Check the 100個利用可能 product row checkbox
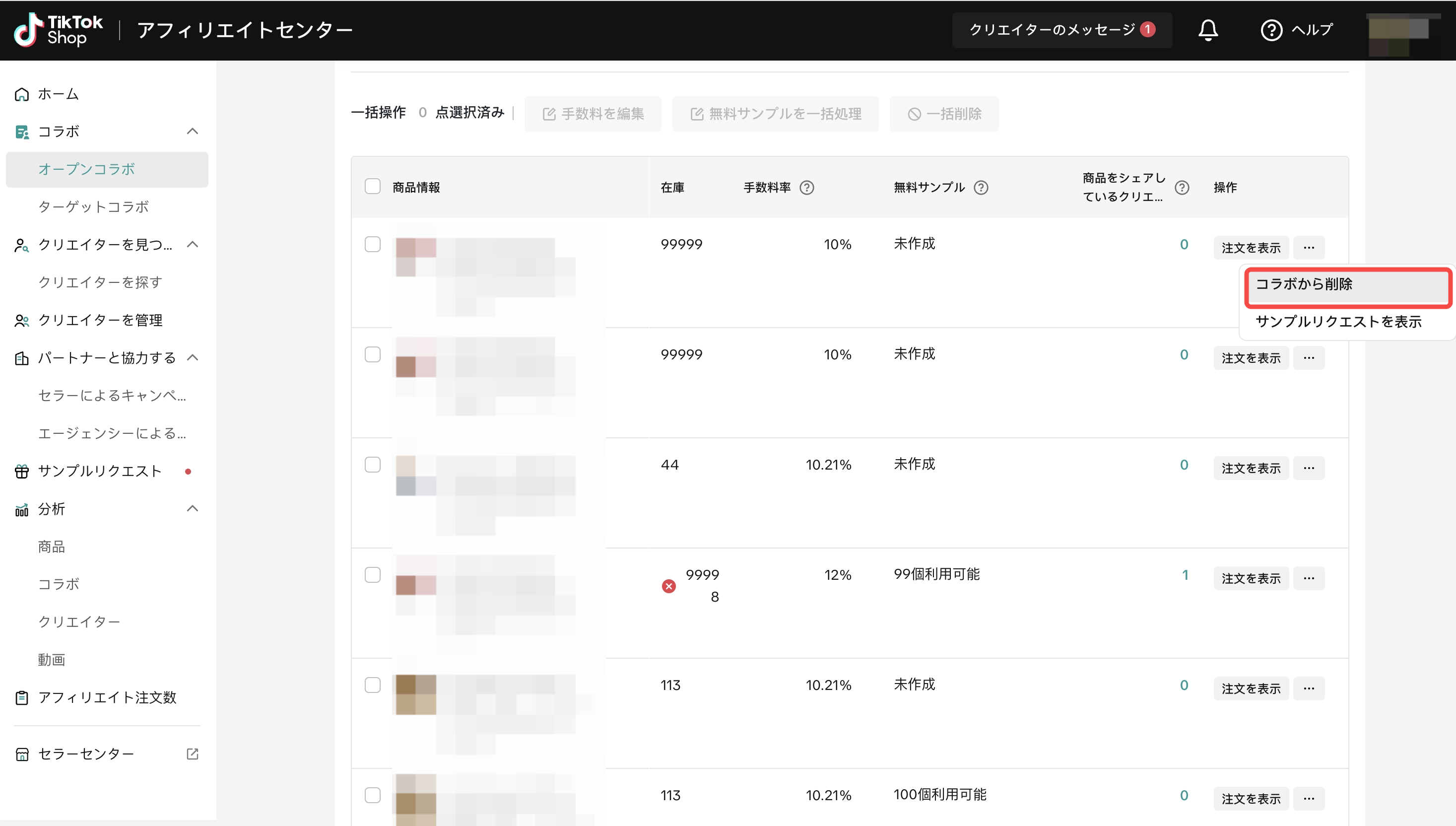This screenshot has width=1456, height=826. [373, 795]
